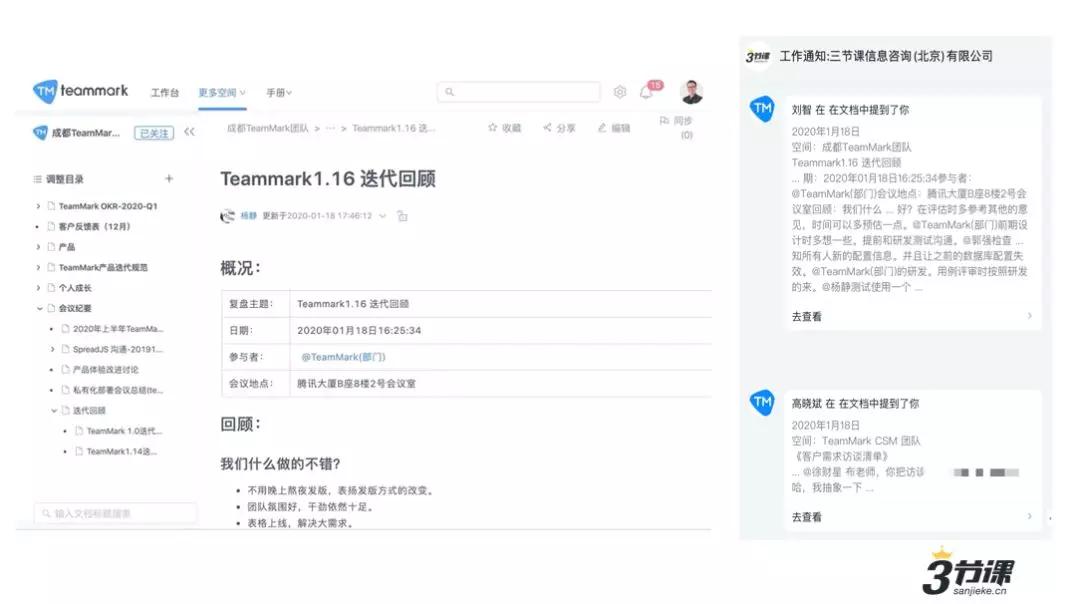This screenshot has height=604, width=1080.
Task: Collapse the 会议纪要 tree node
Action: pyautogui.click(x=39, y=309)
